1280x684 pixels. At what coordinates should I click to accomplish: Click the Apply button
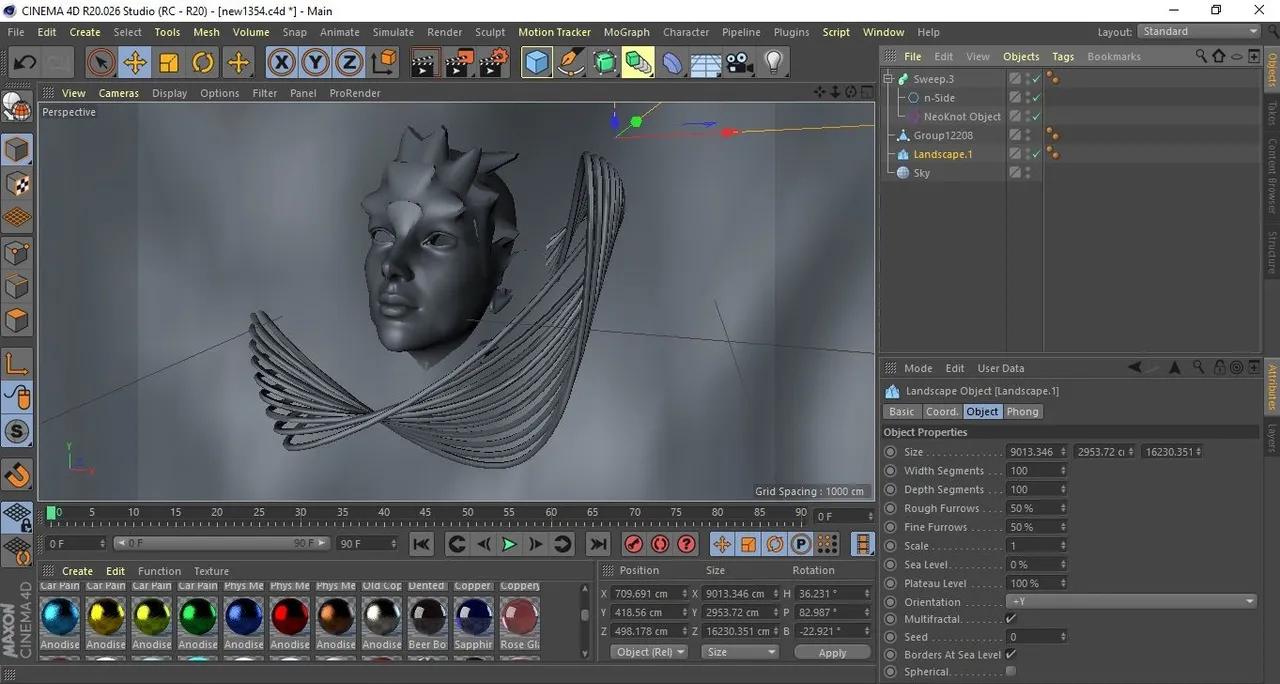click(x=832, y=652)
